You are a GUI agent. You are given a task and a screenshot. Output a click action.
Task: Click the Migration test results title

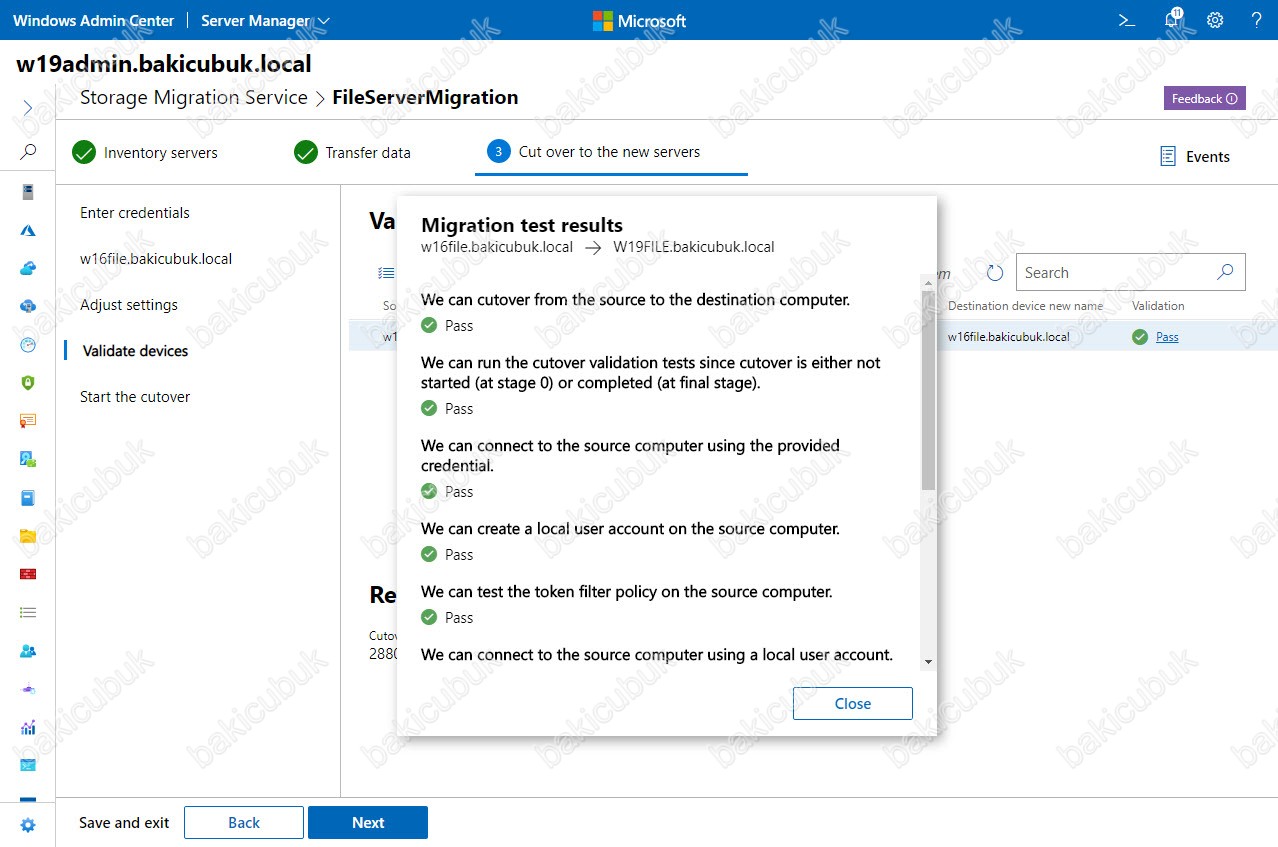522,225
